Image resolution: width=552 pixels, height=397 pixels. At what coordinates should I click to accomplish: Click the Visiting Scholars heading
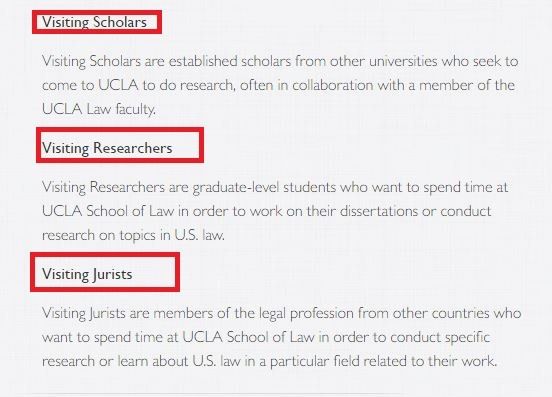tap(94, 22)
